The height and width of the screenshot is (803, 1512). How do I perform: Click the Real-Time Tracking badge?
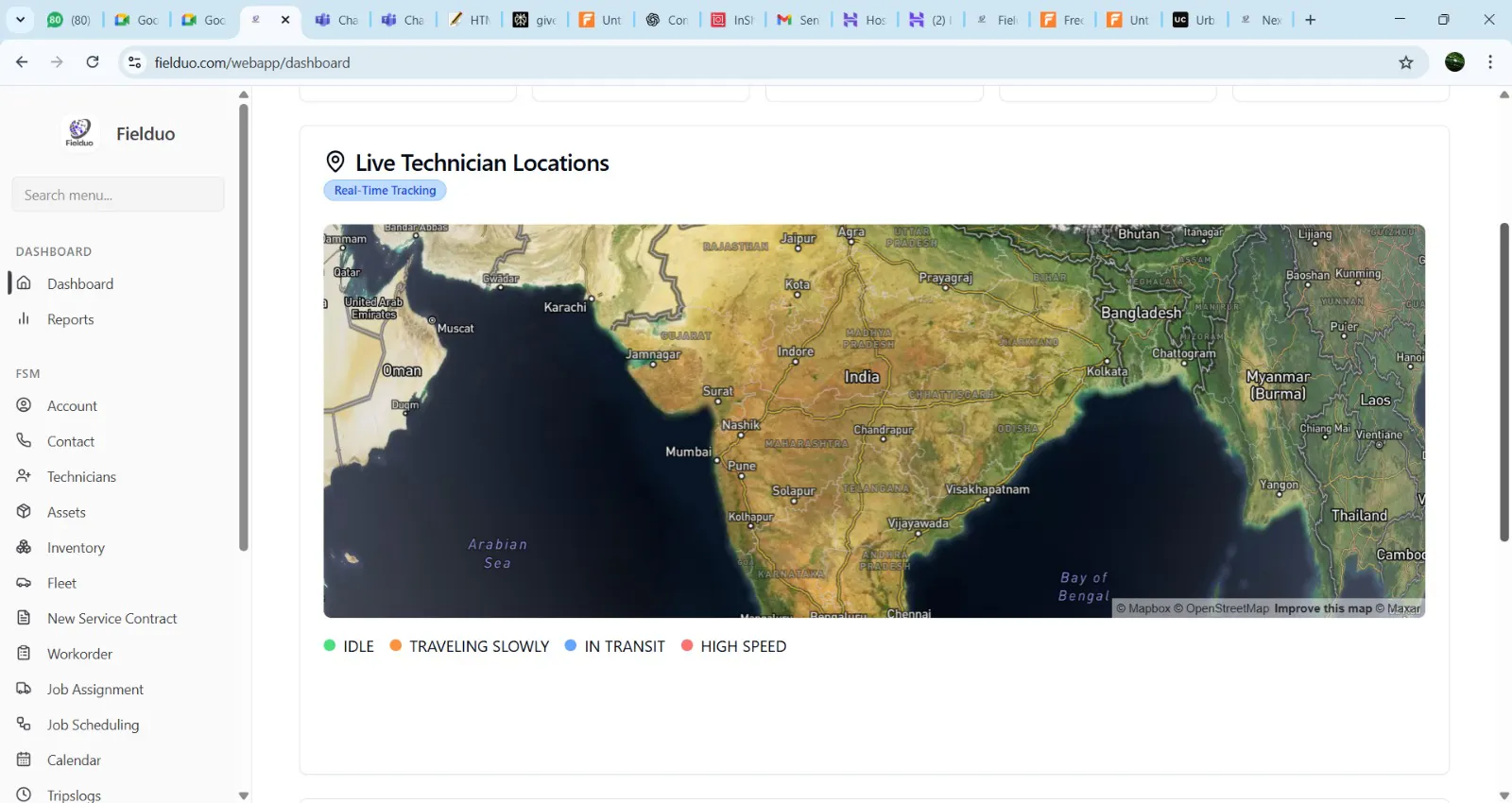coord(385,190)
